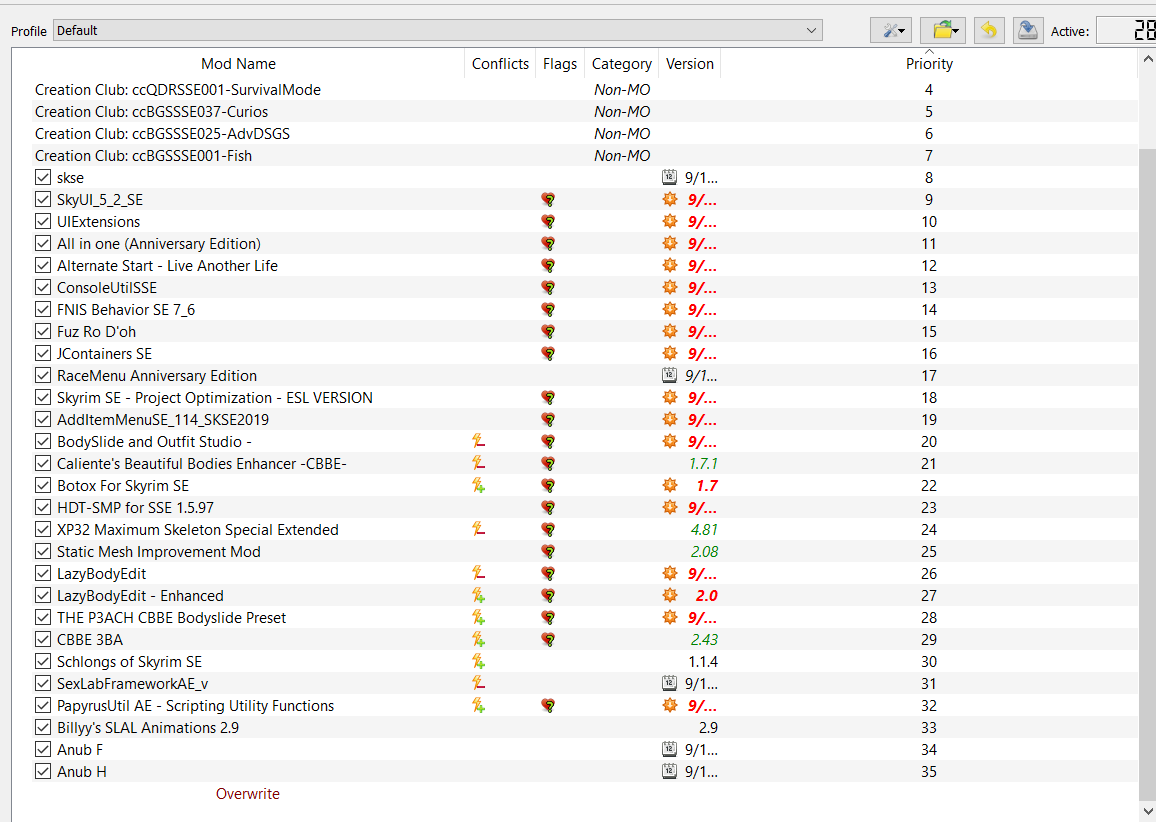The width and height of the screenshot is (1156, 822).
Task: Click version 2.43 for CBBE 3BA
Action: pyautogui.click(x=704, y=640)
